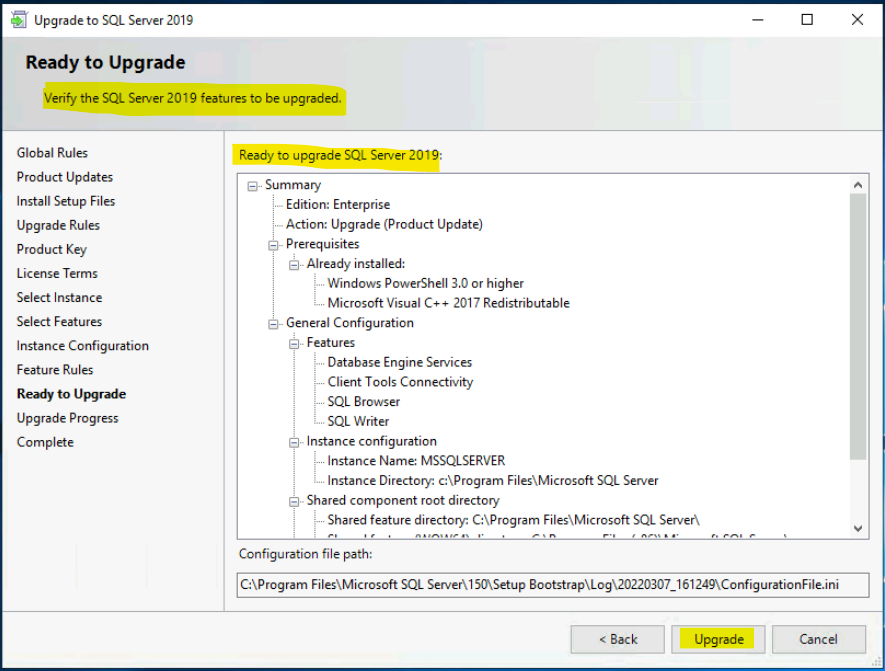
Task: Collapse the Shared component root directory node
Action: point(294,502)
